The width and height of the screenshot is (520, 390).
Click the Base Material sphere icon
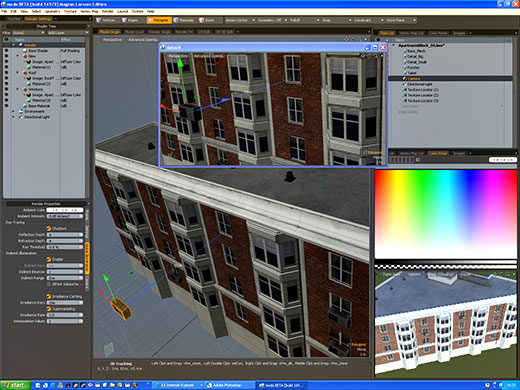click(x=25, y=106)
